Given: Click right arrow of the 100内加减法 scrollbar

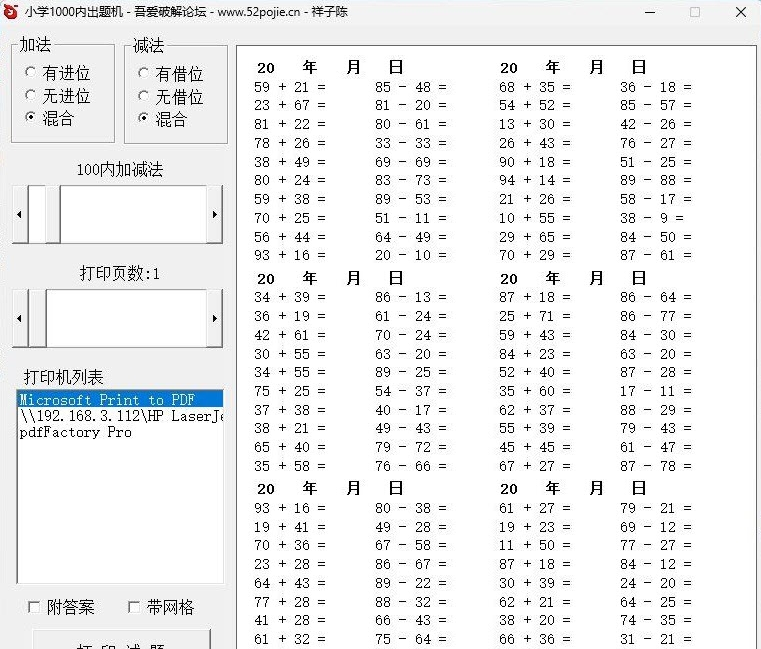Looking at the screenshot, I should 214,215.
